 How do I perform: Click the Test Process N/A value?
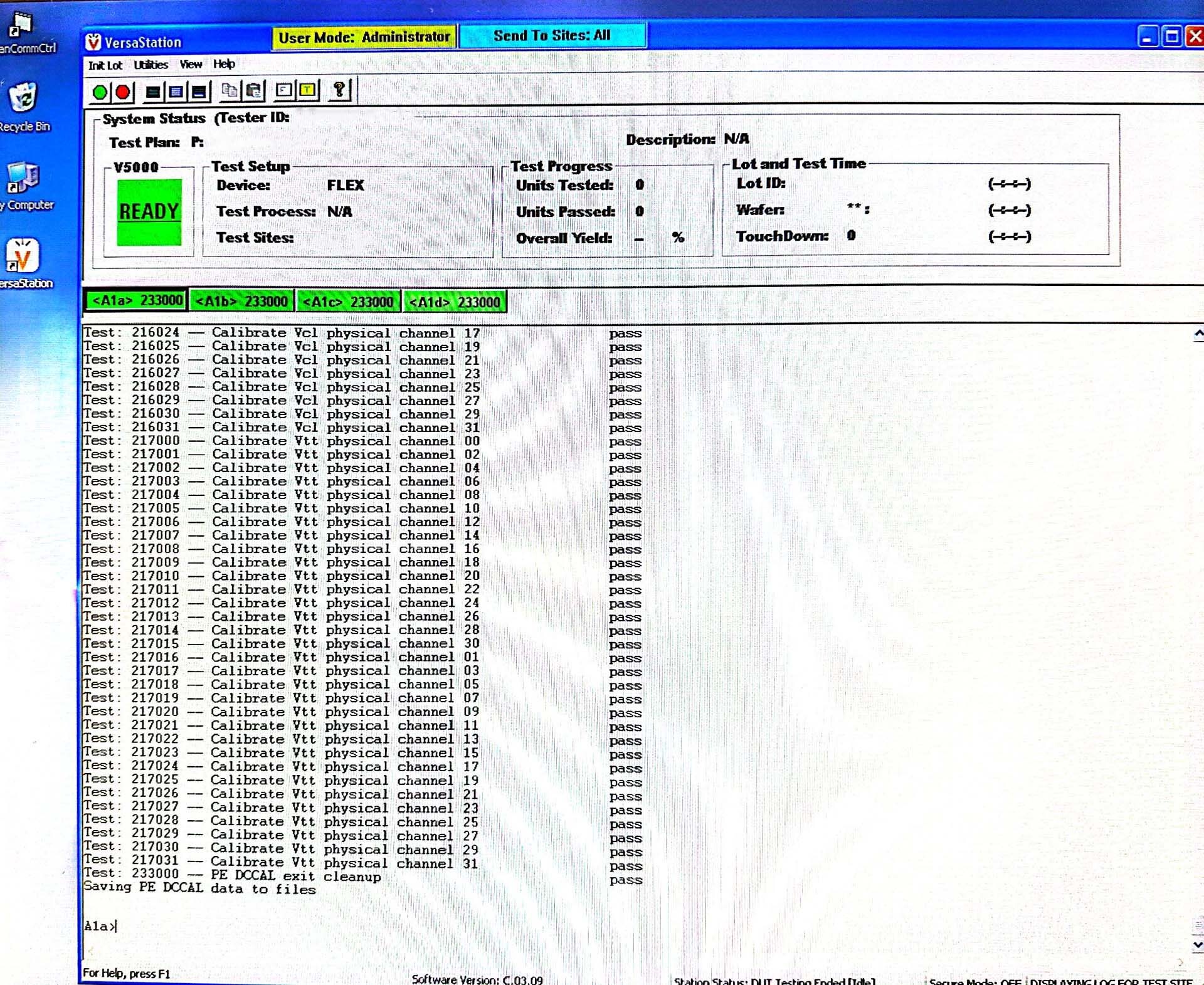pos(339,212)
